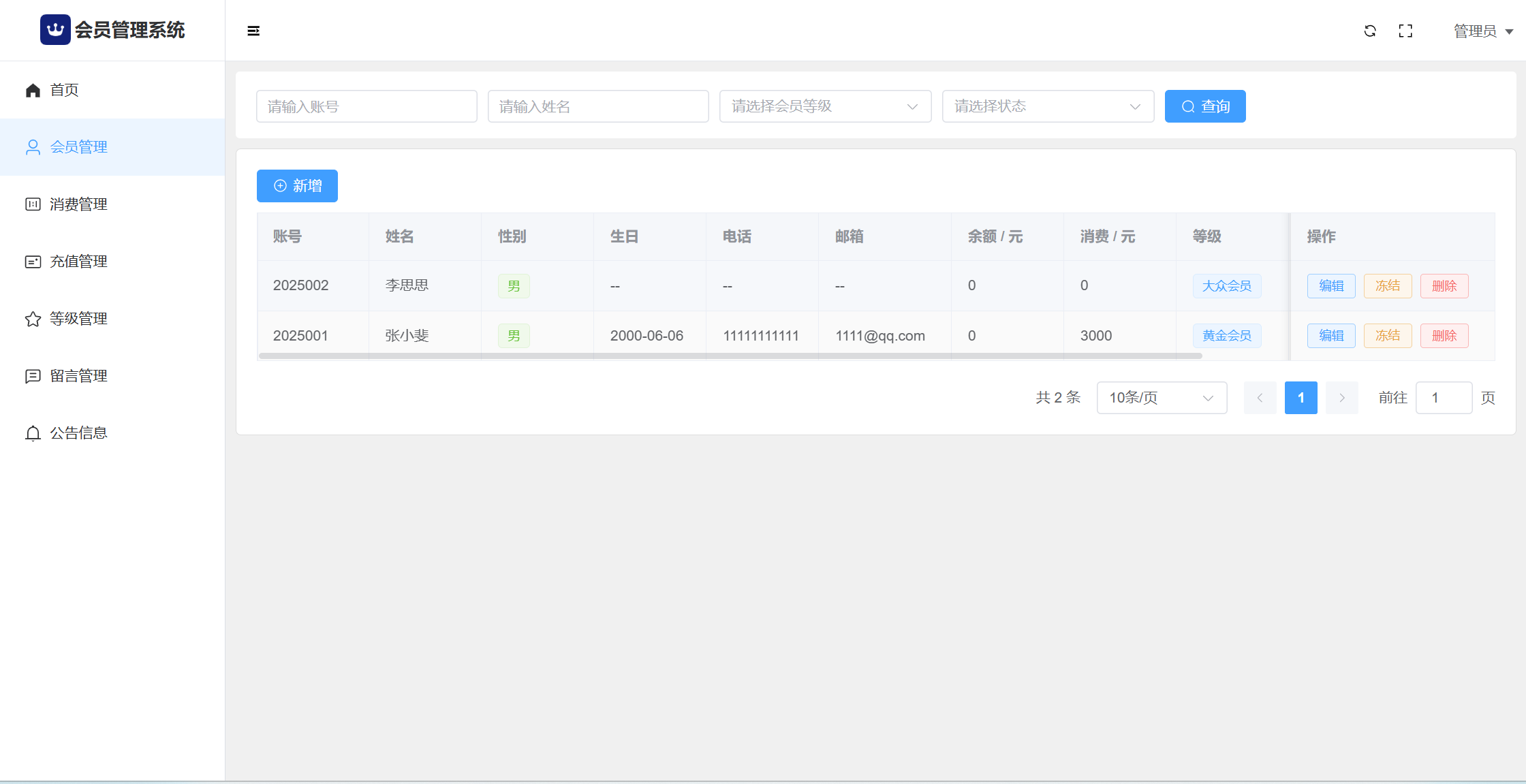Click the 查询 search button
This screenshot has height=784, width=1526.
pos(1205,106)
